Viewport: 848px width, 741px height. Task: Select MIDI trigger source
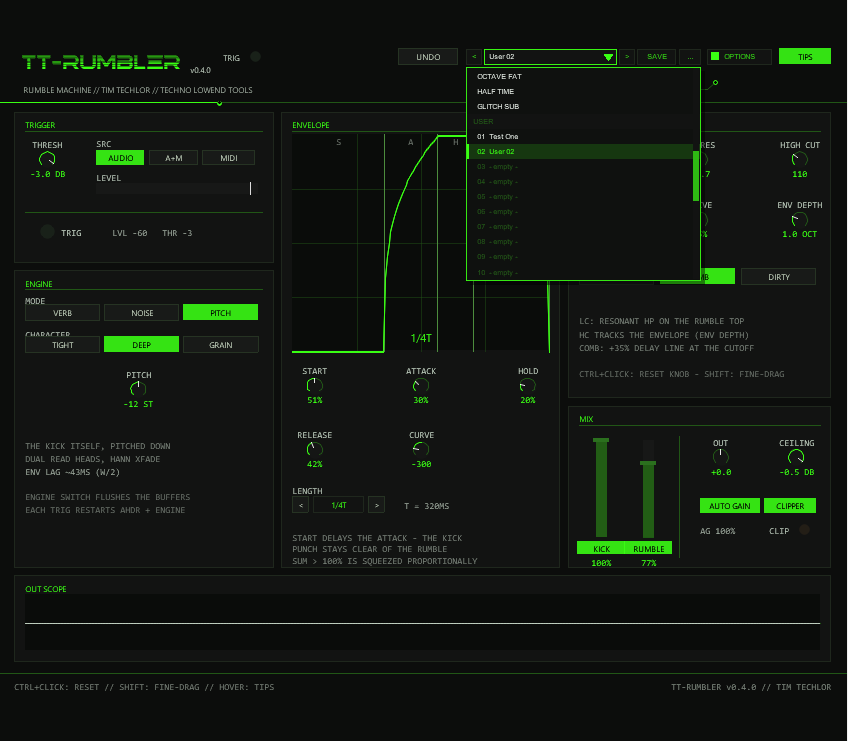point(228,158)
